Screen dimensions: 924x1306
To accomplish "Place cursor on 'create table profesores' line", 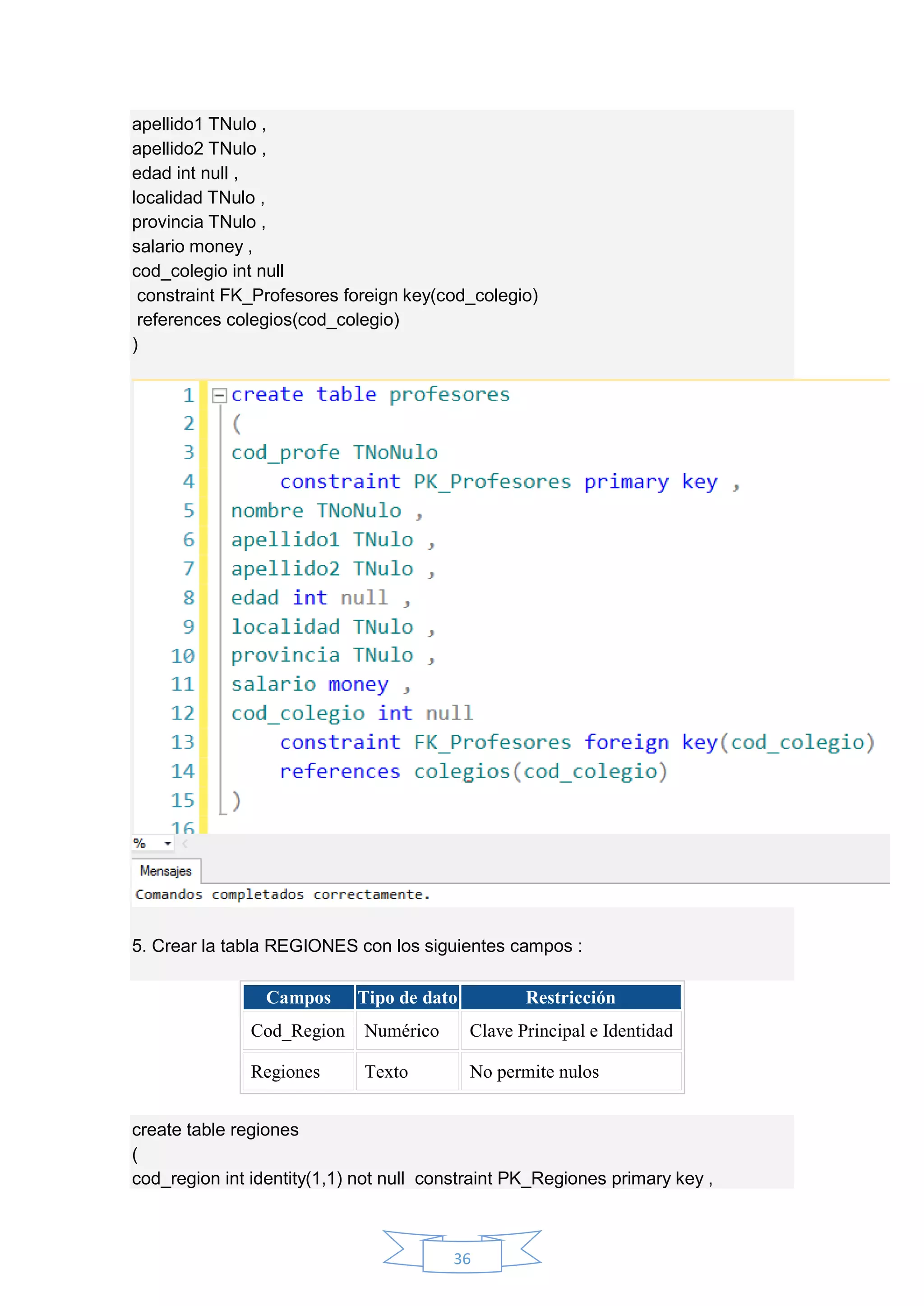I will click(x=370, y=395).
